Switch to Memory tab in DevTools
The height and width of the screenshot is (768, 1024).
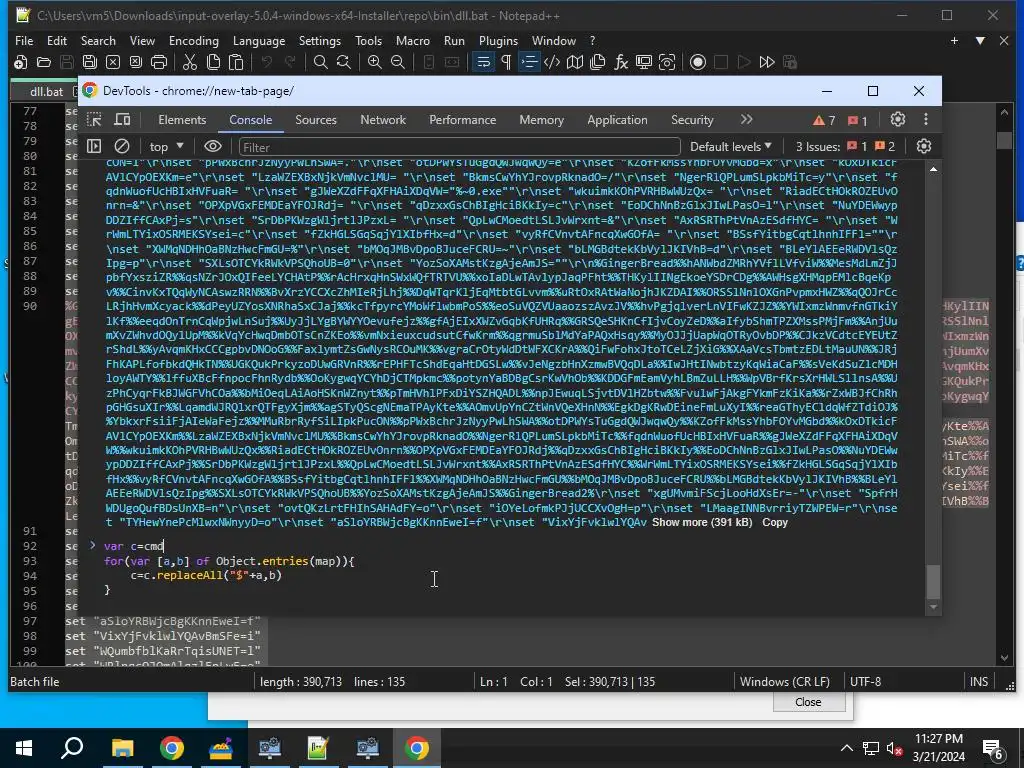tap(541, 120)
